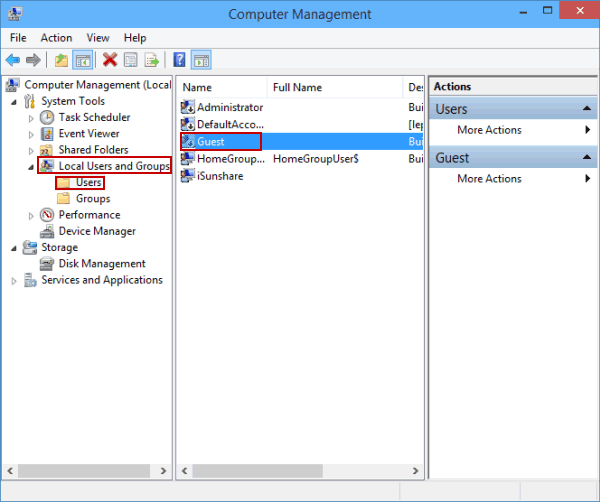This screenshot has width=600, height=502.
Task: Click the Services and Applications icon
Action: pos(30,280)
